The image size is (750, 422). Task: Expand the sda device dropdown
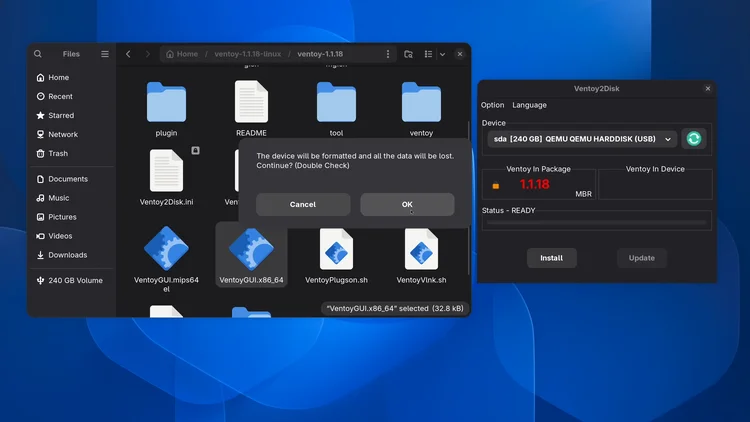(582, 139)
